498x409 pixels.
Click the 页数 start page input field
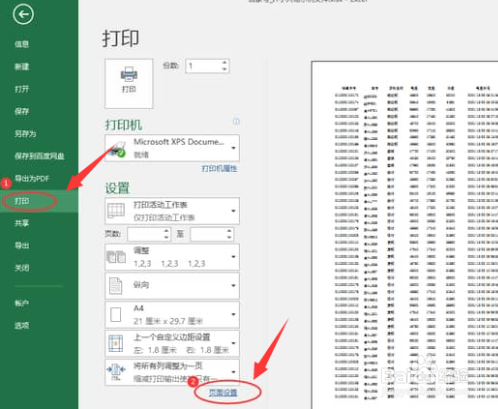pos(146,234)
